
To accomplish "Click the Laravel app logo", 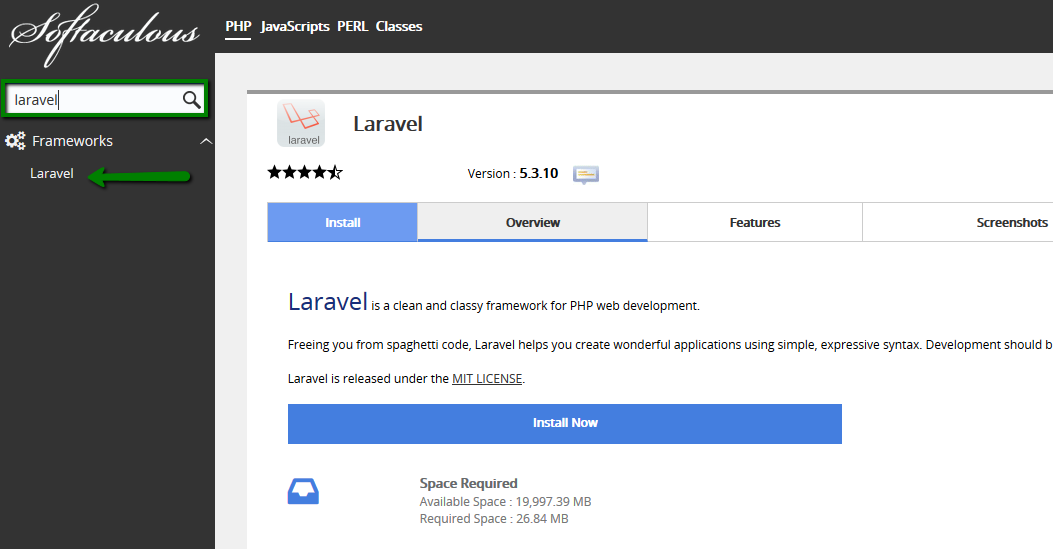I will (302, 123).
